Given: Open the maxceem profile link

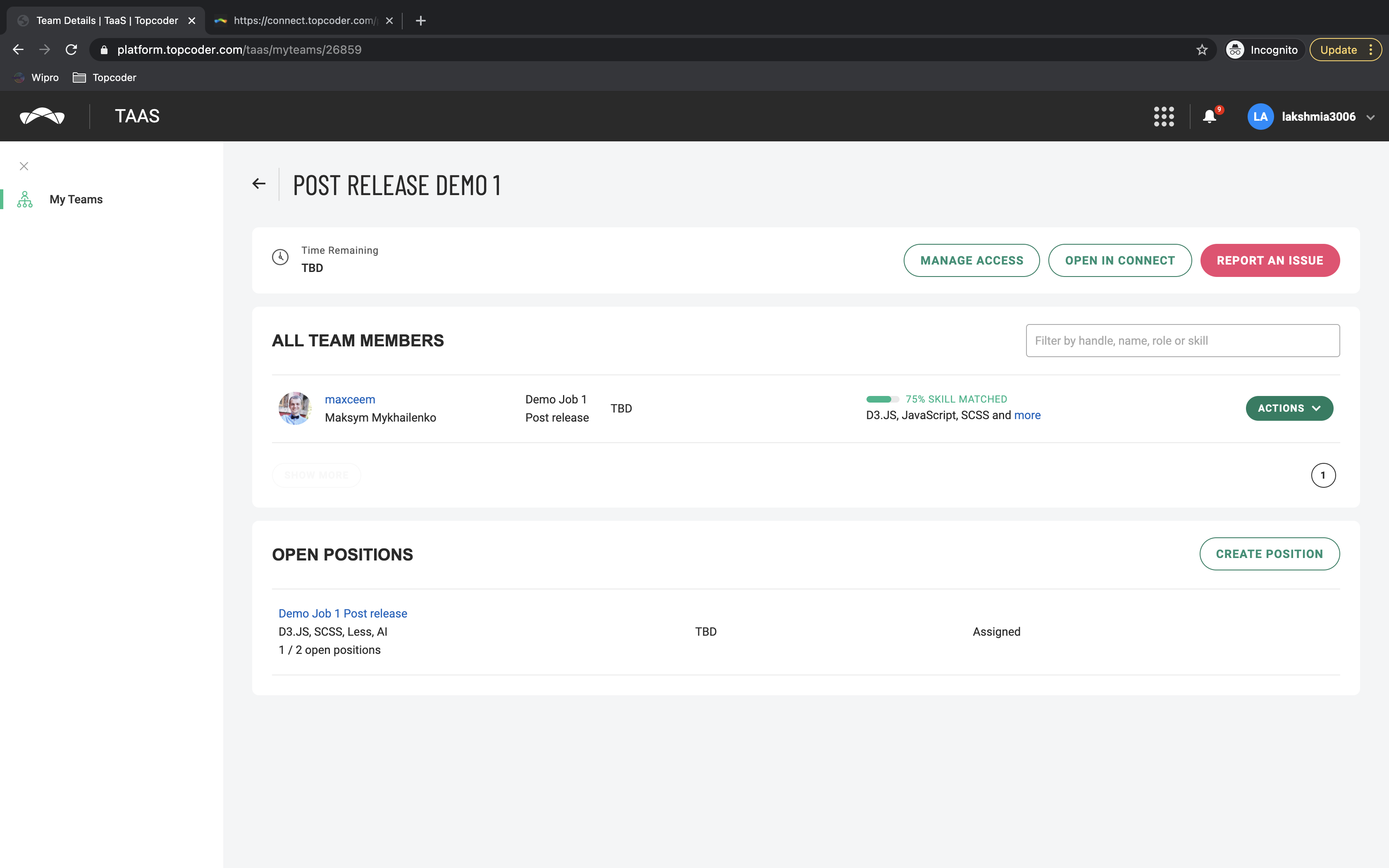Looking at the screenshot, I should (x=350, y=400).
